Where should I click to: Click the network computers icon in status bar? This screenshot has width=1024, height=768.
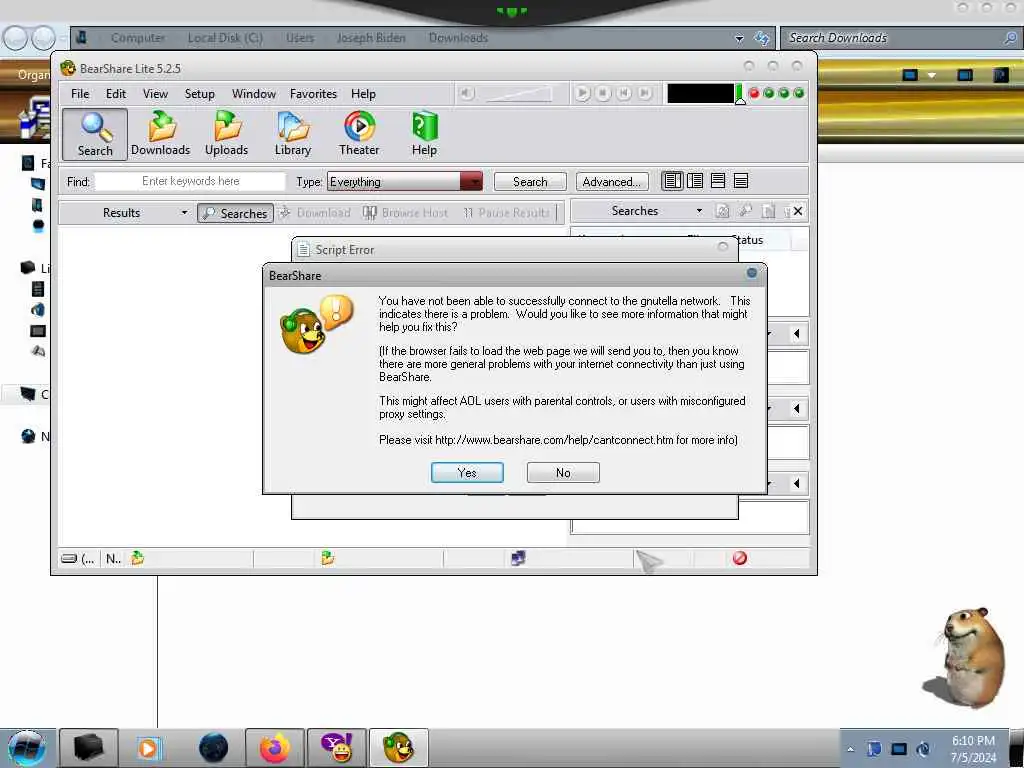pos(518,558)
